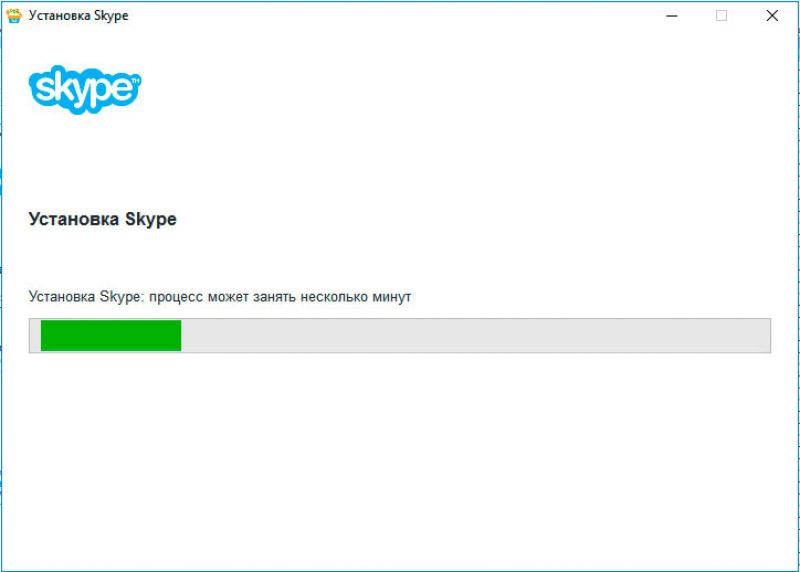Image resolution: width=800 pixels, height=572 pixels.
Task: Click the disabled maximize button
Action: click(721, 16)
